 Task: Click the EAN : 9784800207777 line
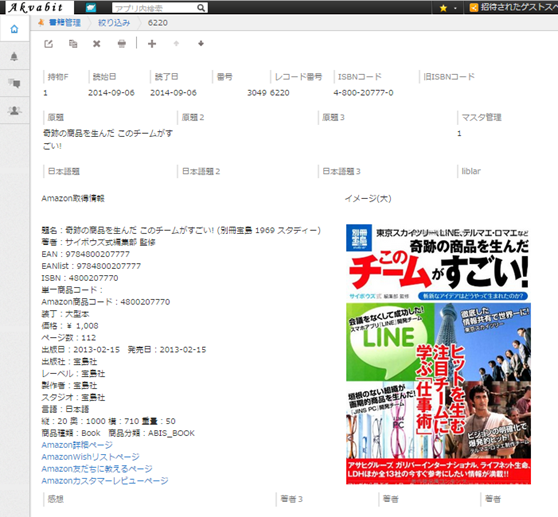(86, 254)
